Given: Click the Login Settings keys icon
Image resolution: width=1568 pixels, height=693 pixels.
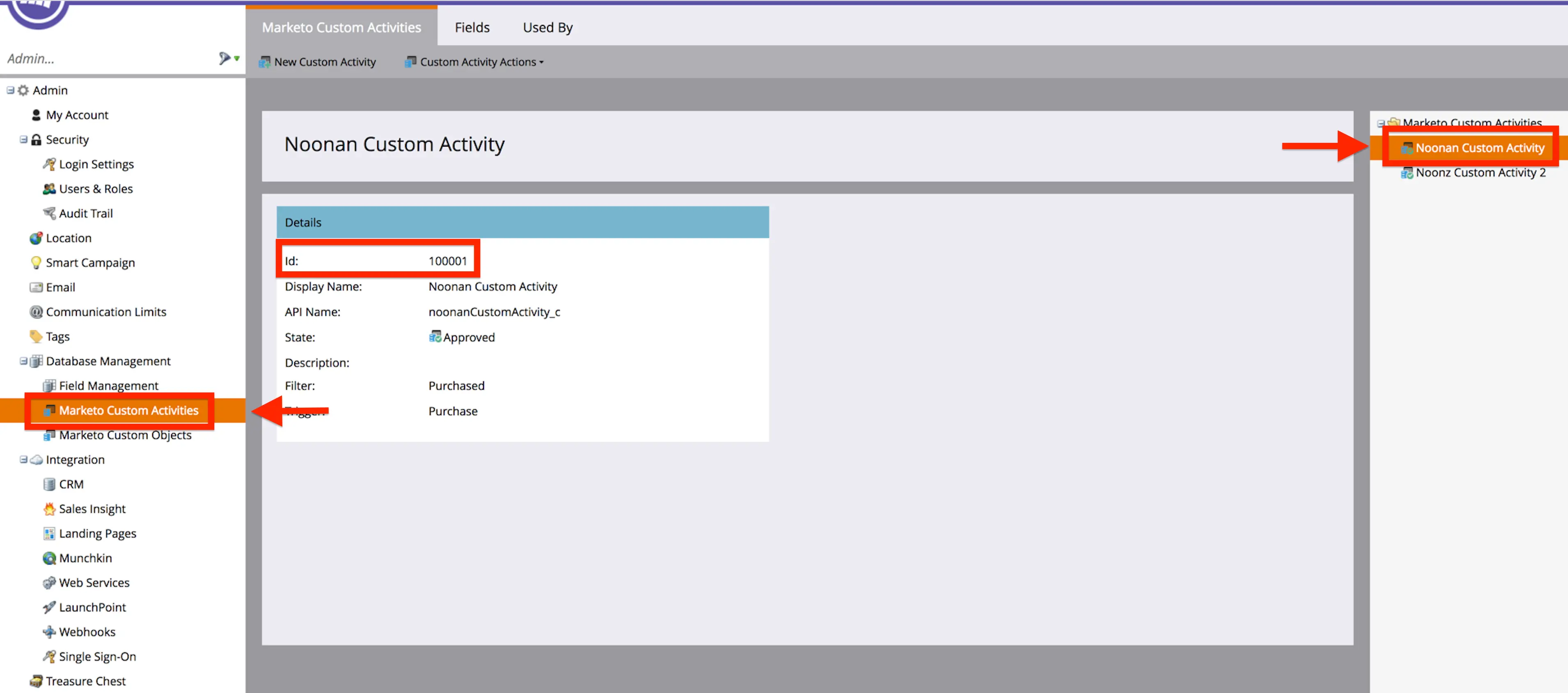Looking at the screenshot, I should tap(49, 164).
